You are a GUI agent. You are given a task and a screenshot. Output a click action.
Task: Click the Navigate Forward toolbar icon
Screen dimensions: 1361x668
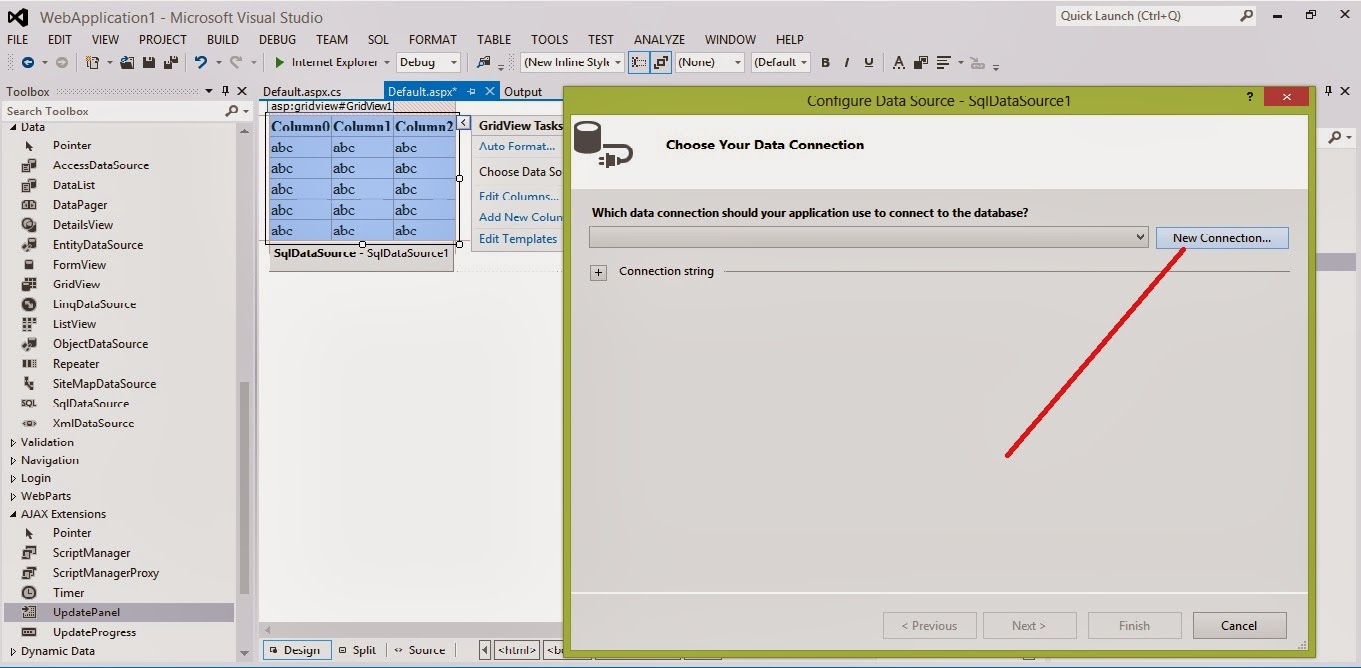click(x=61, y=62)
